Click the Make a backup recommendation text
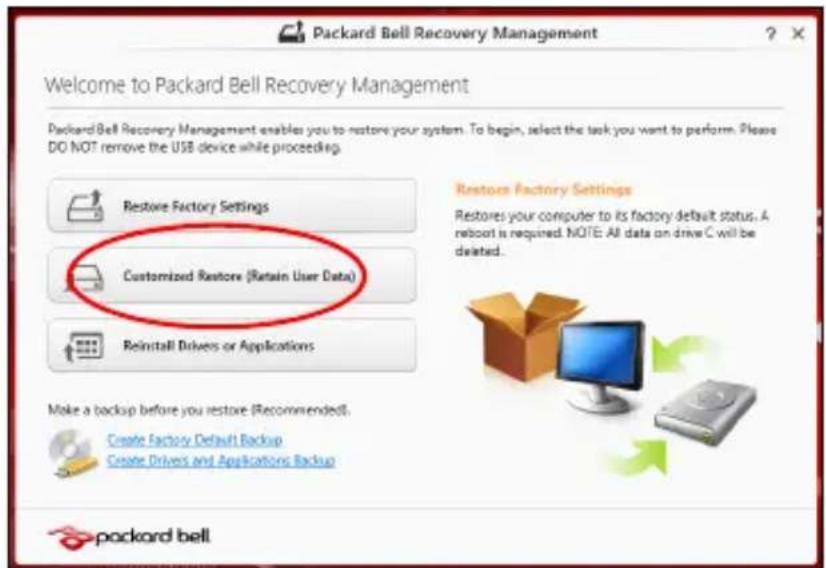The width and height of the screenshot is (826, 568). (x=199, y=410)
